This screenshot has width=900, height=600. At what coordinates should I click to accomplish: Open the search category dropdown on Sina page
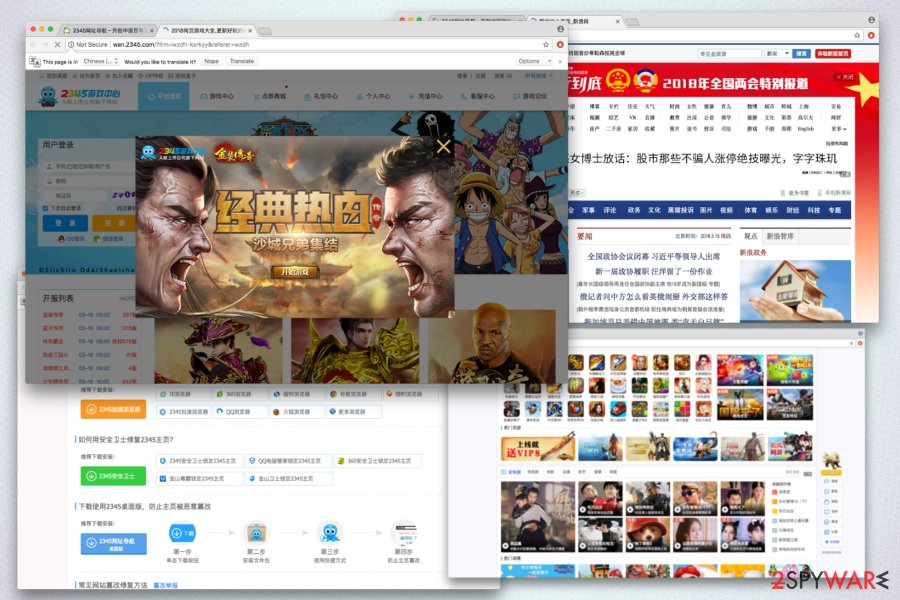(x=778, y=53)
